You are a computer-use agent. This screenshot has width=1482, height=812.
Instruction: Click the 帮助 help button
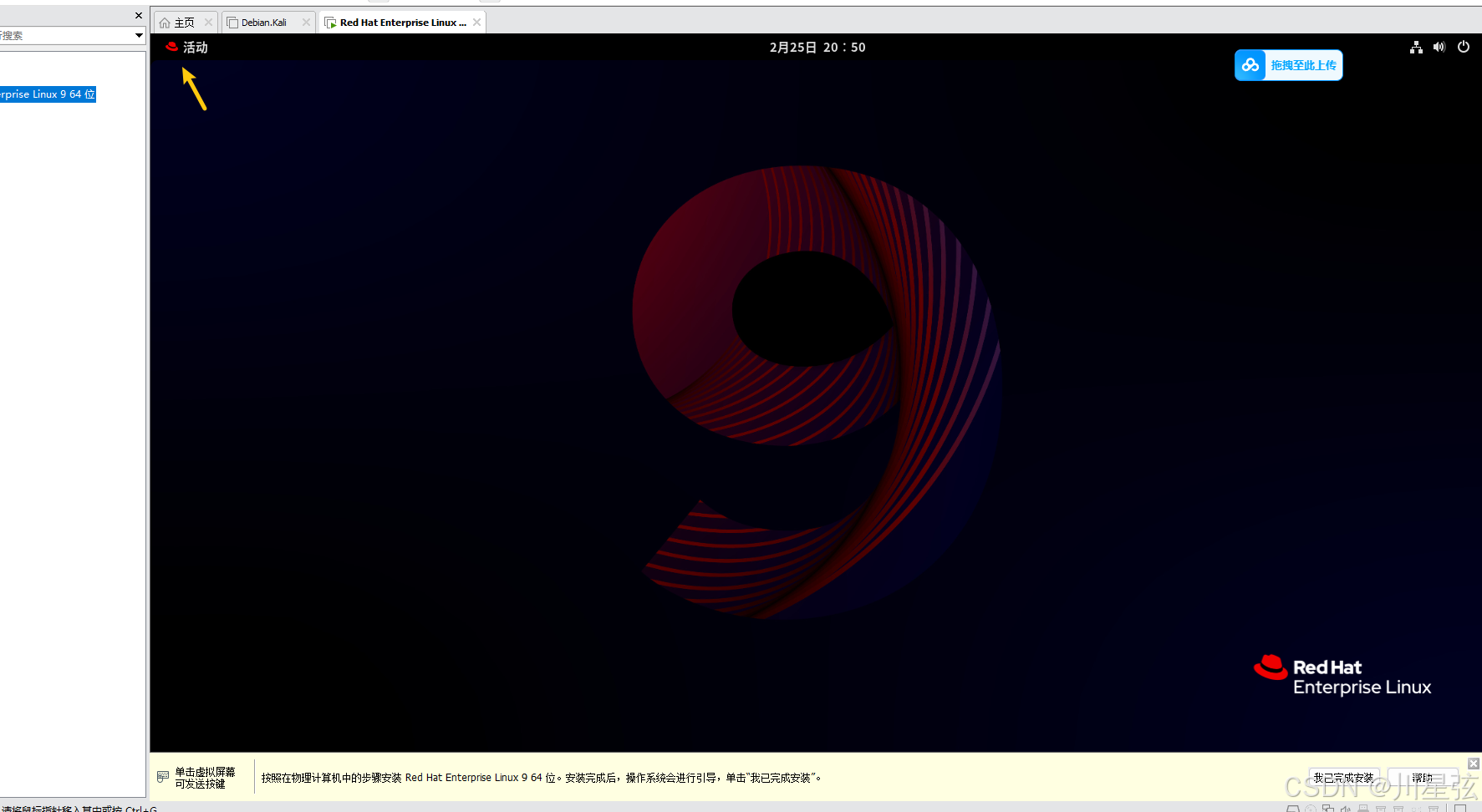pos(1422,778)
